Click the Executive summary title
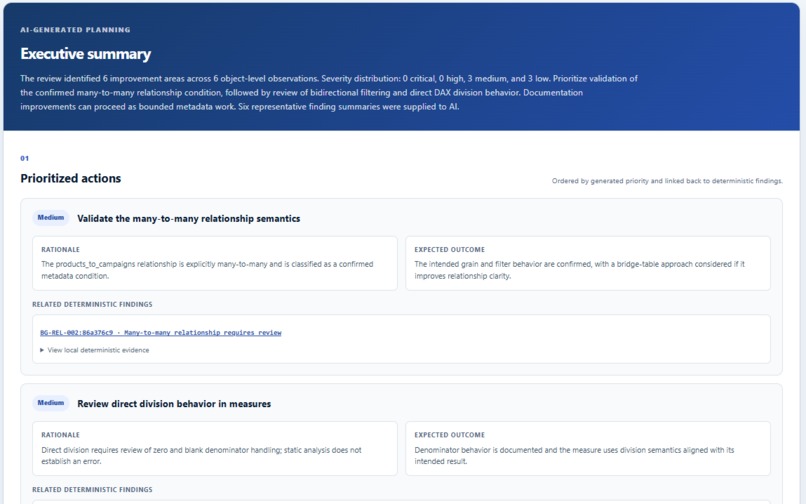The image size is (806, 504). (x=85, y=54)
